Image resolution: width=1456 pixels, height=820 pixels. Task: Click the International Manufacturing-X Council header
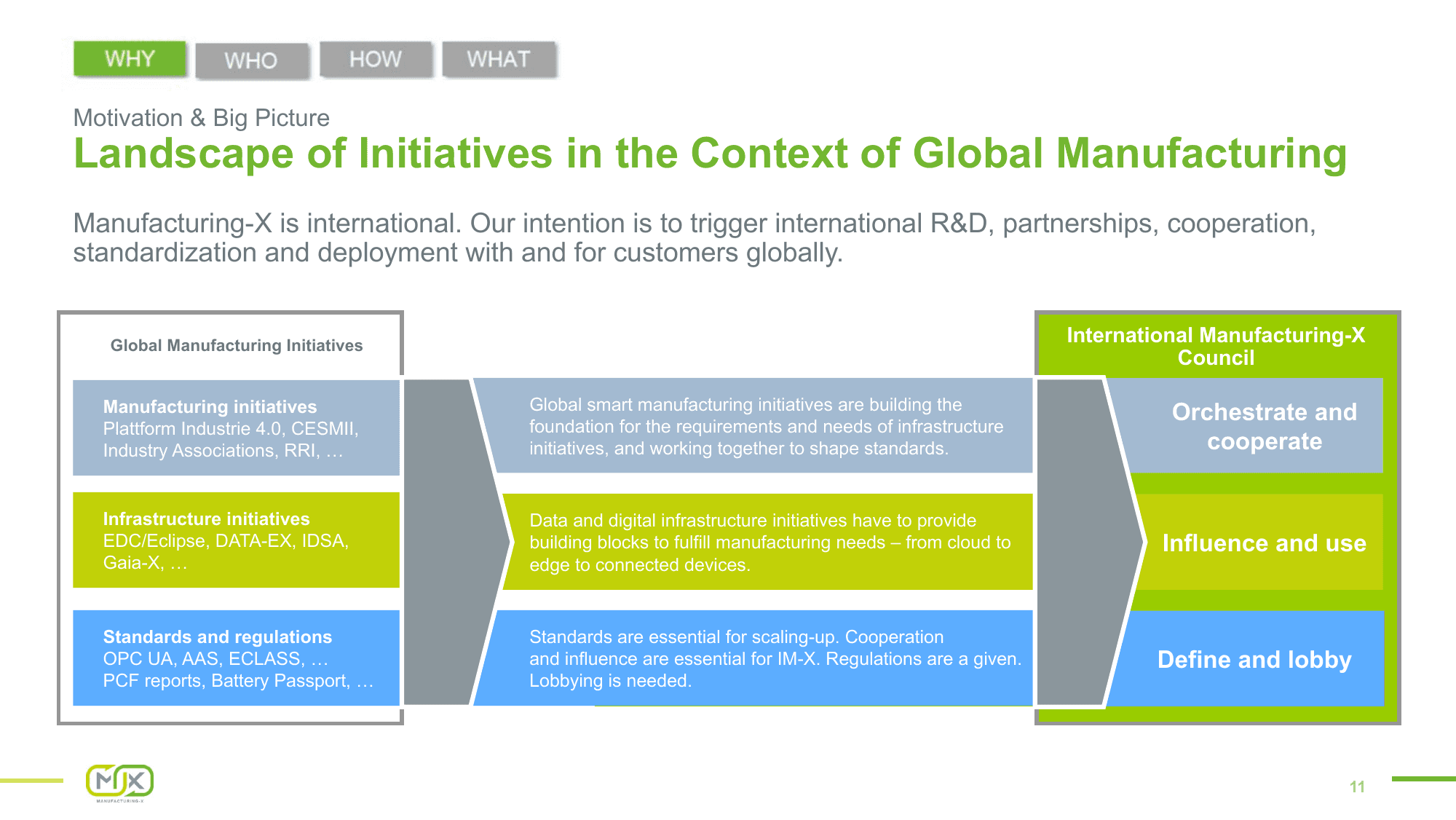coord(1217,347)
